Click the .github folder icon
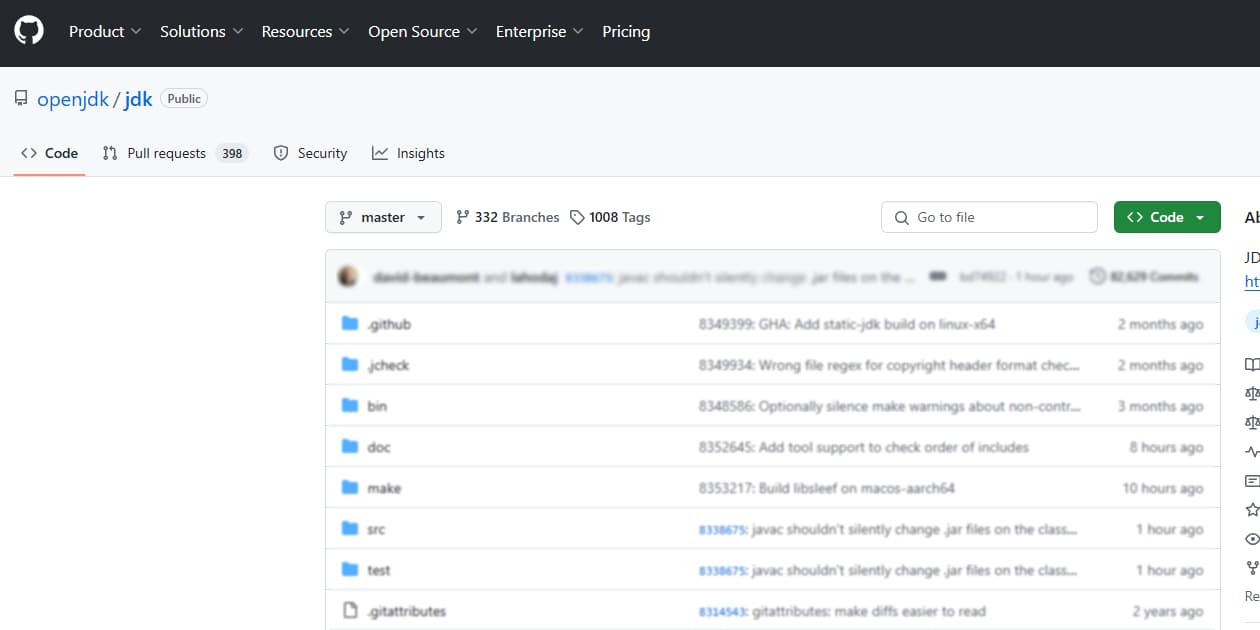This screenshot has width=1260, height=630. tap(350, 324)
